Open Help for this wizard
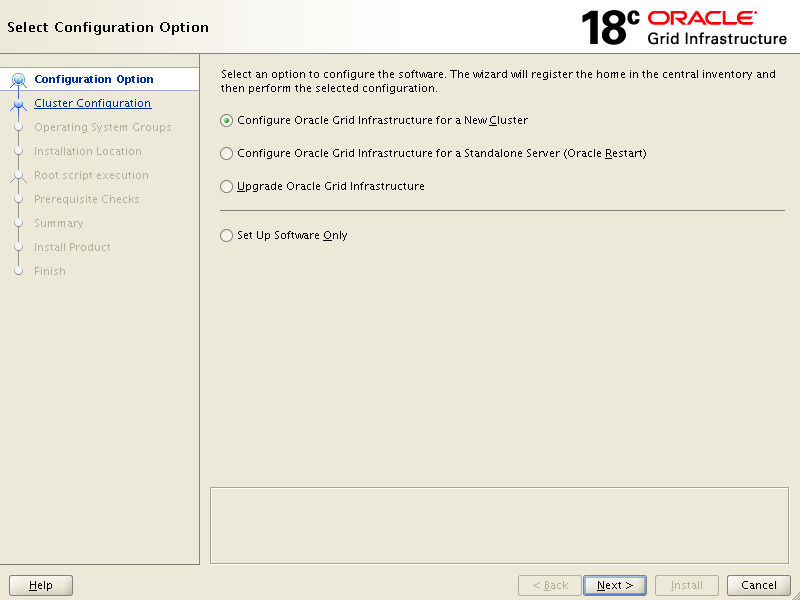The image size is (800, 600). [41, 585]
